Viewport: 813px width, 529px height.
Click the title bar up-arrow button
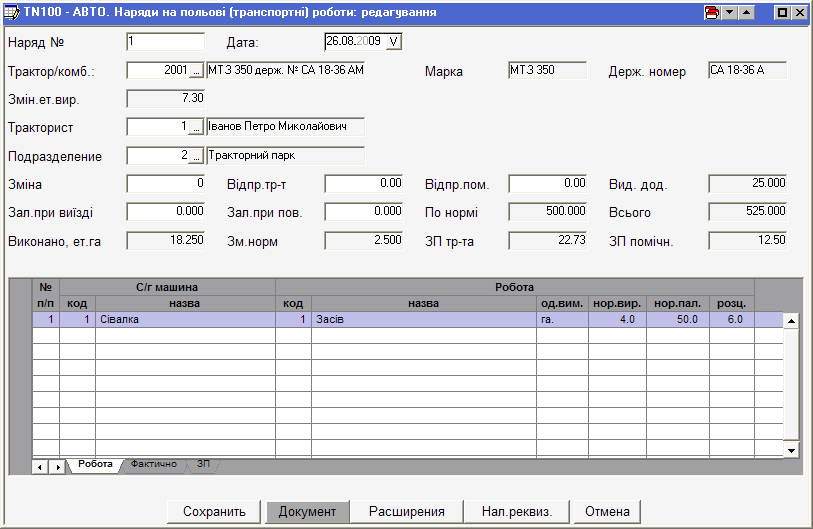click(x=746, y=12)
